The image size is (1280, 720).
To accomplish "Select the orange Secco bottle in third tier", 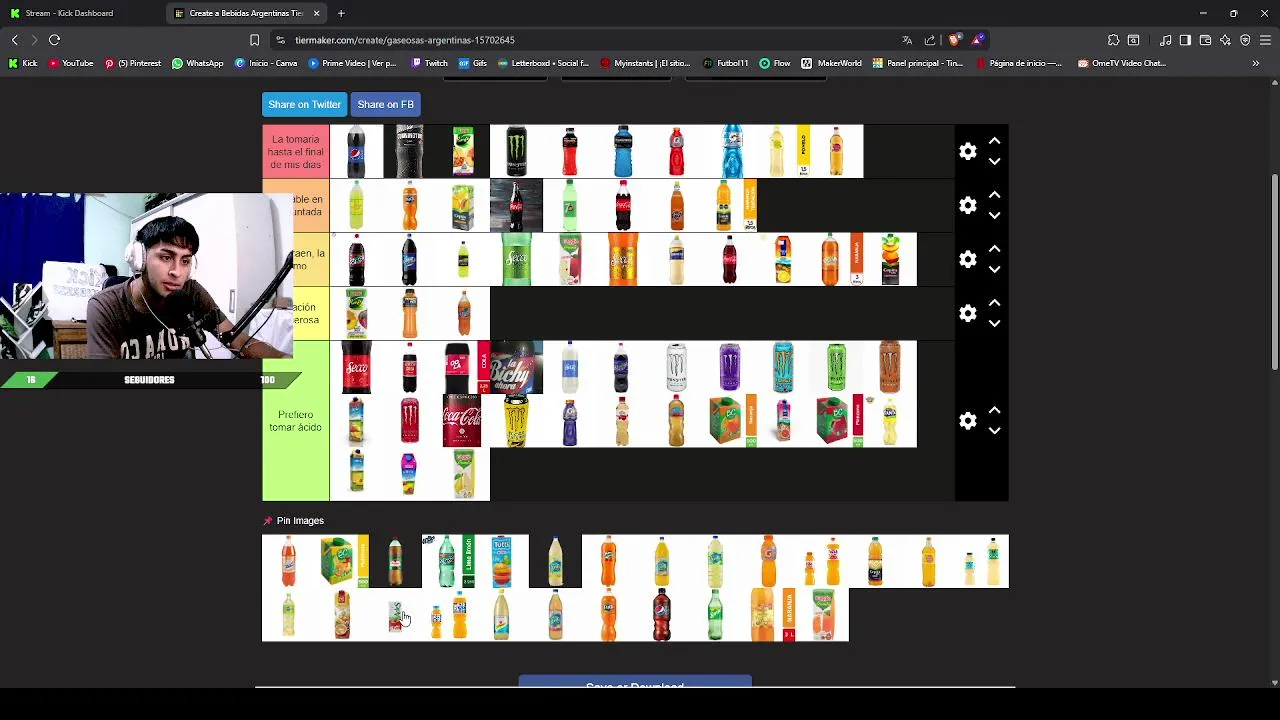I will pyautogui.click(x=623, y=259).
